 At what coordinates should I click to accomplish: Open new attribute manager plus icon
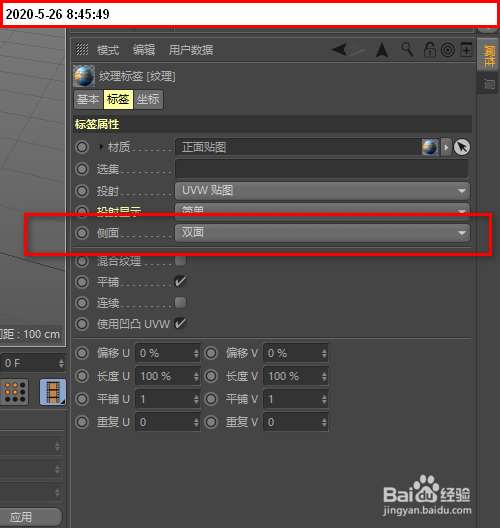pos(466,50)
